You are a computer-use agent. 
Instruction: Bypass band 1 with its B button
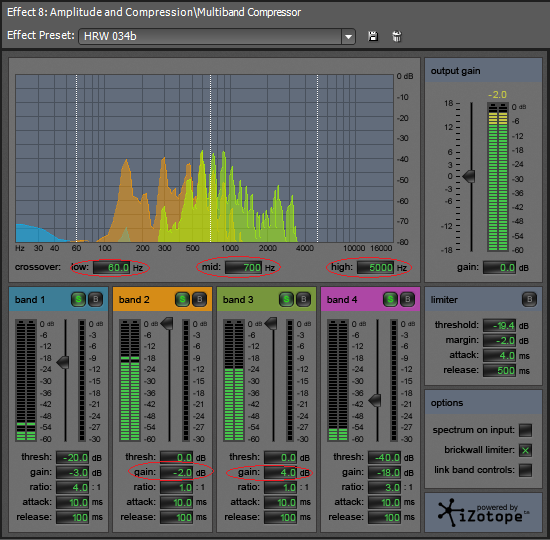click(95, 299)
